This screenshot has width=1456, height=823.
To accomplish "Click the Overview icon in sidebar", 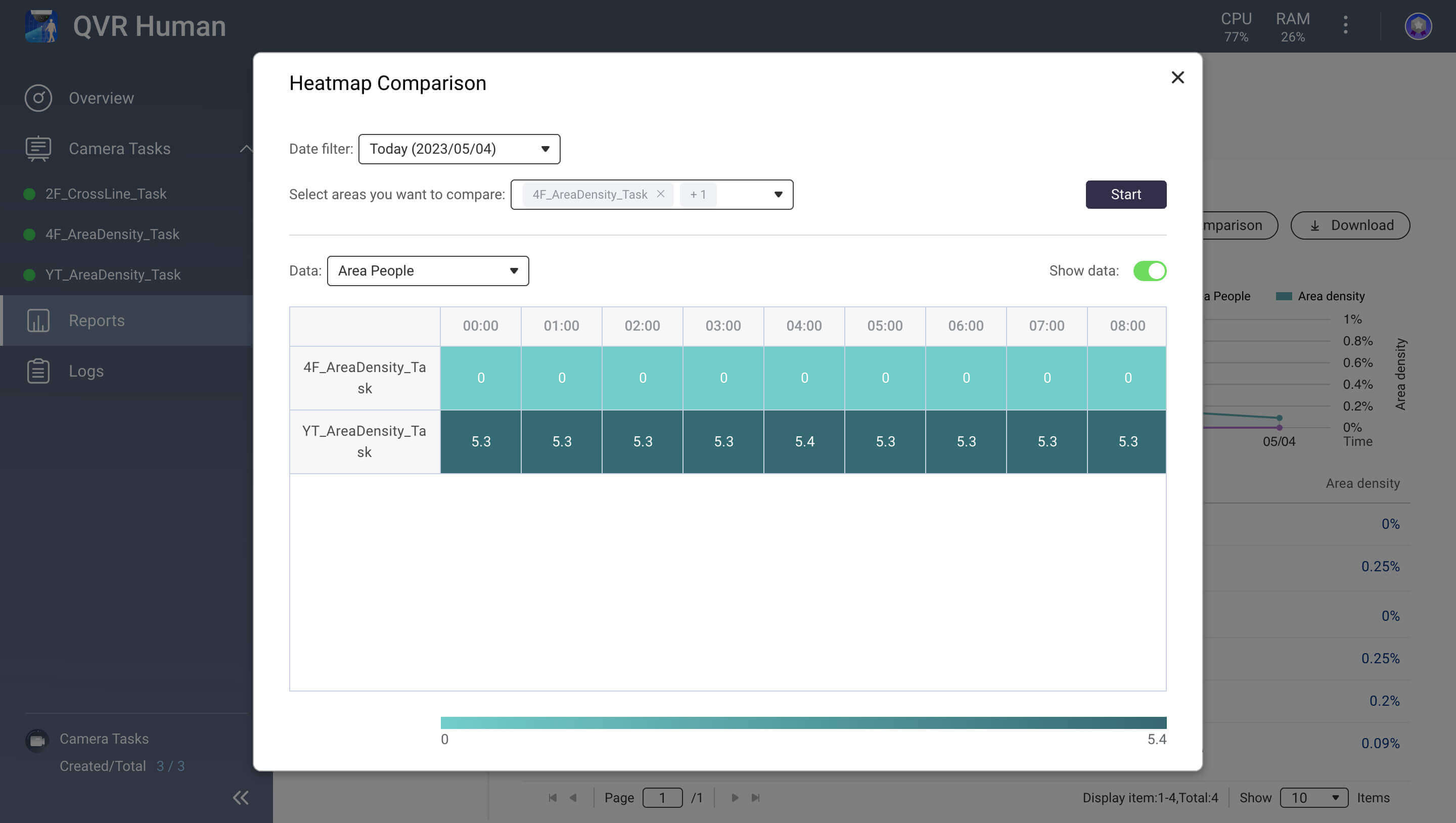I will 38,98.
